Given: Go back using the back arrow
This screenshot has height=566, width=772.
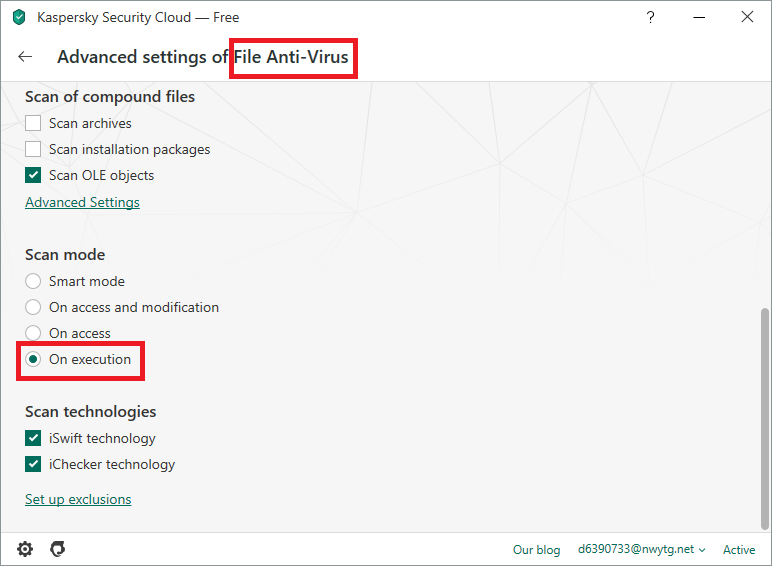Looking at the screenshot, I should click(25, 57).
